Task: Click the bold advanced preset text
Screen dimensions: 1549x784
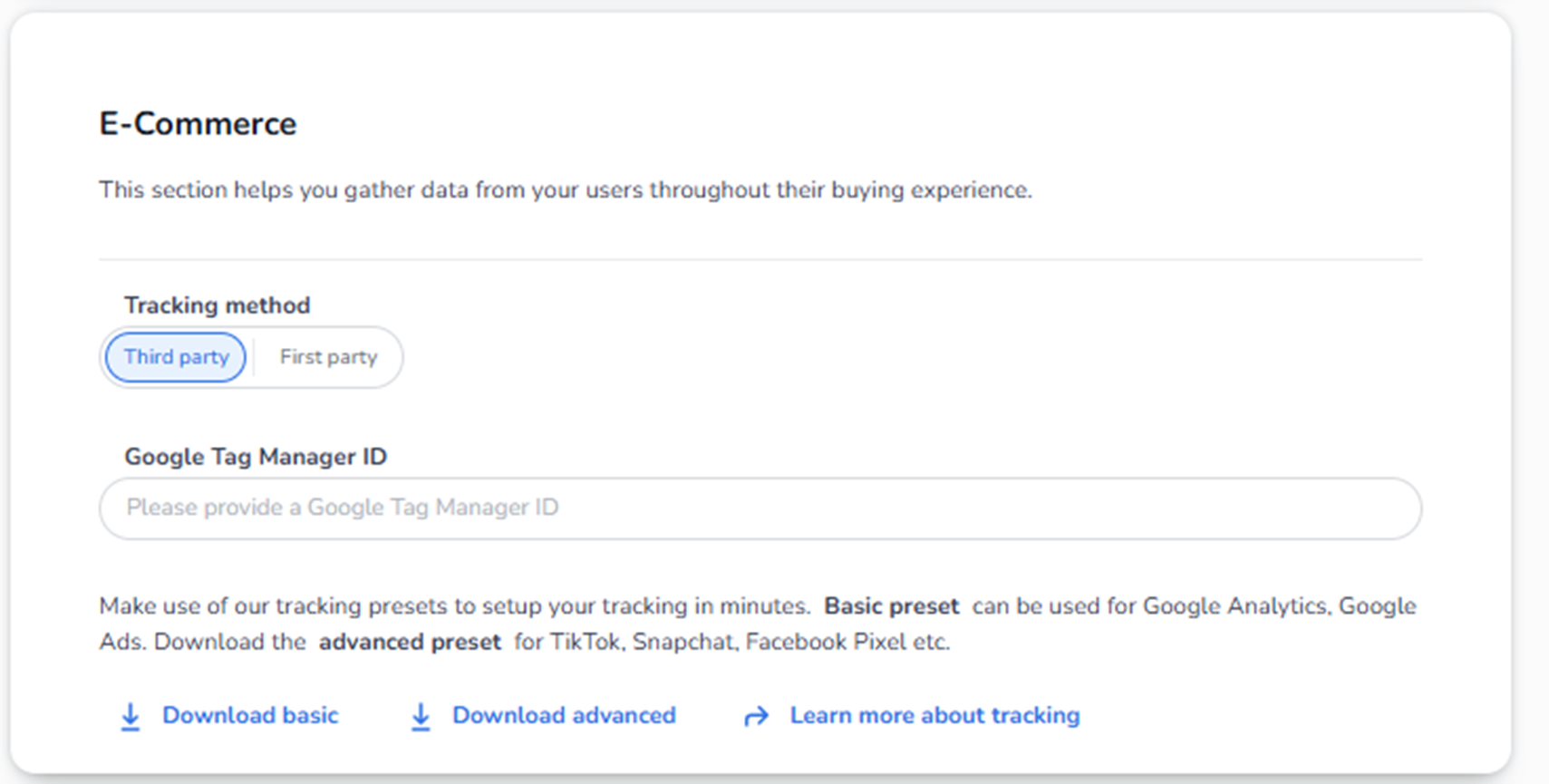Action: tap(410, 642)
